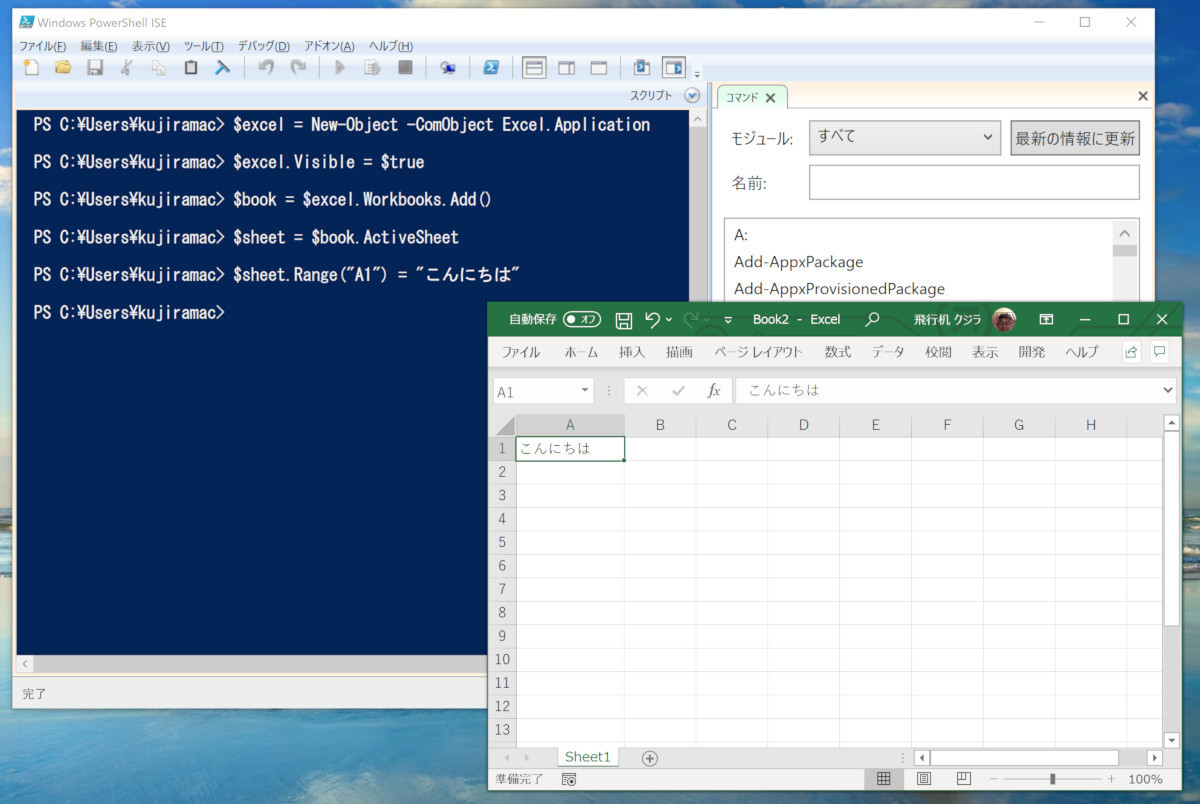
Task: Switch to Page Break Preview in Excel status bar
Action: pos(963,779)
